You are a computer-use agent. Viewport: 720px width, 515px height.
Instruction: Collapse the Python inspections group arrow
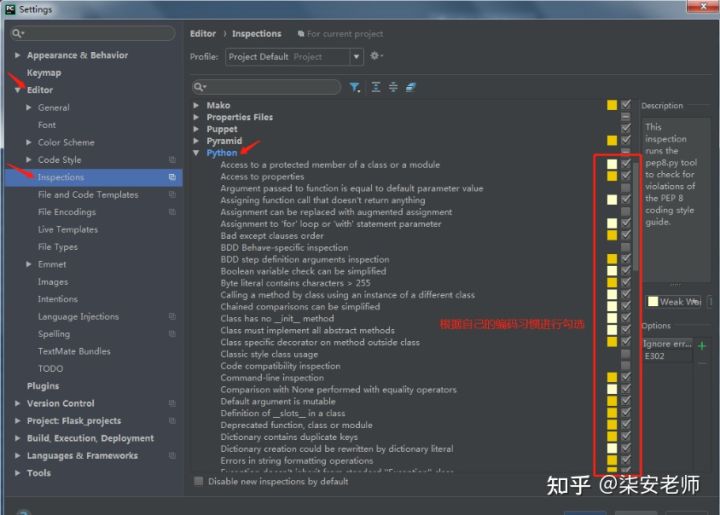tap(197, 153)
